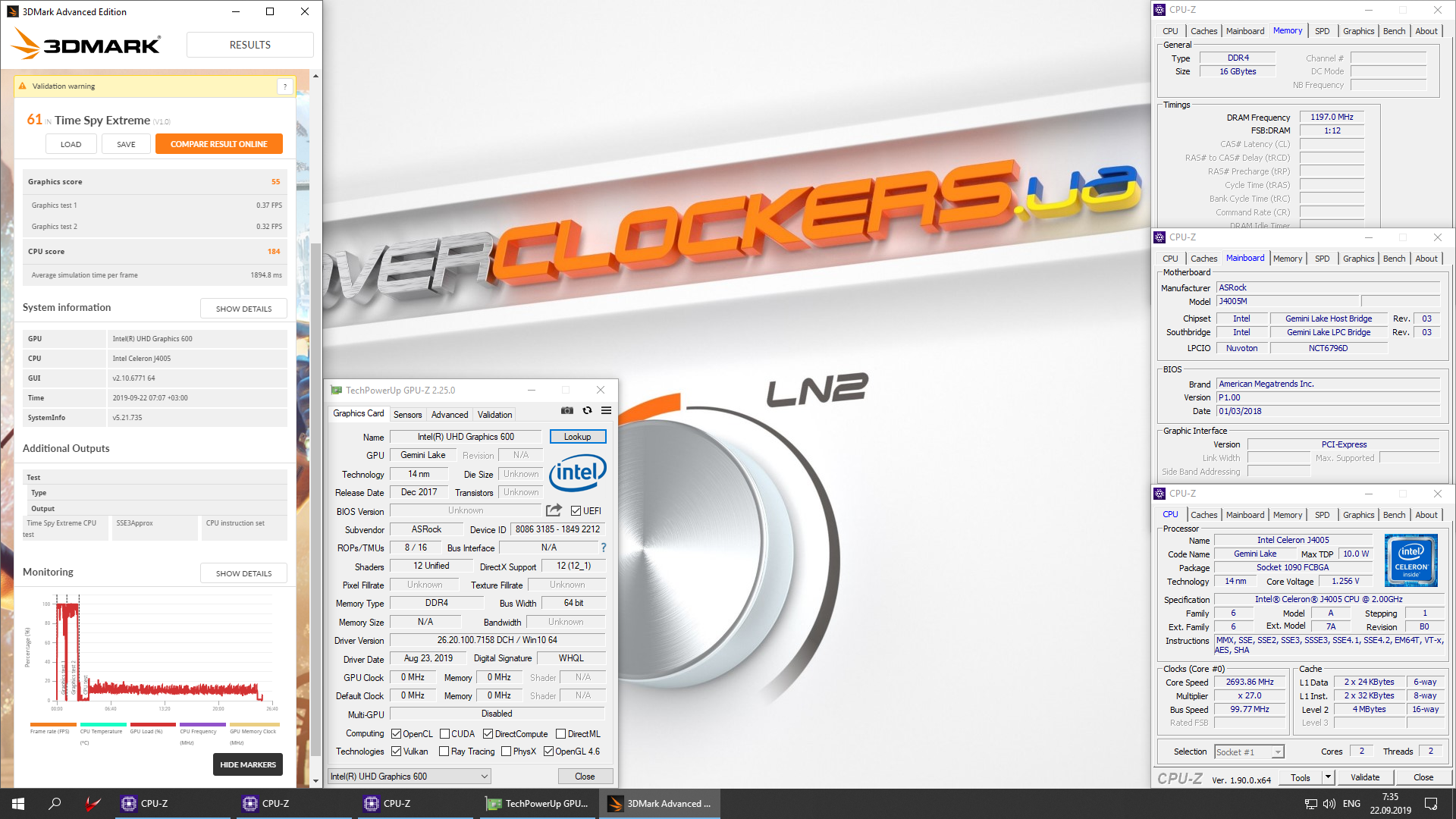Click the Bus Interface question mark in GPU-Z
Screen dimensions: 1456x819
(x=604, y=548)
